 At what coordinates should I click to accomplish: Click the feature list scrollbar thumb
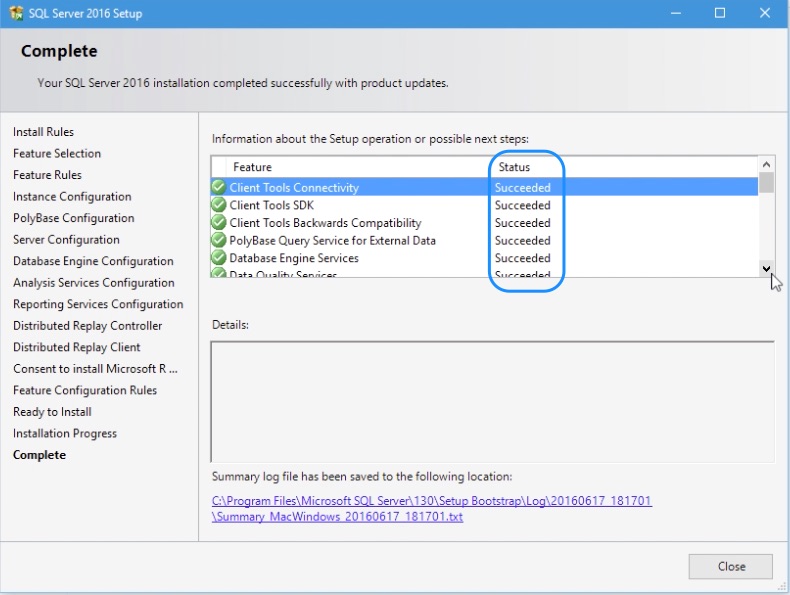pos(766,182)
